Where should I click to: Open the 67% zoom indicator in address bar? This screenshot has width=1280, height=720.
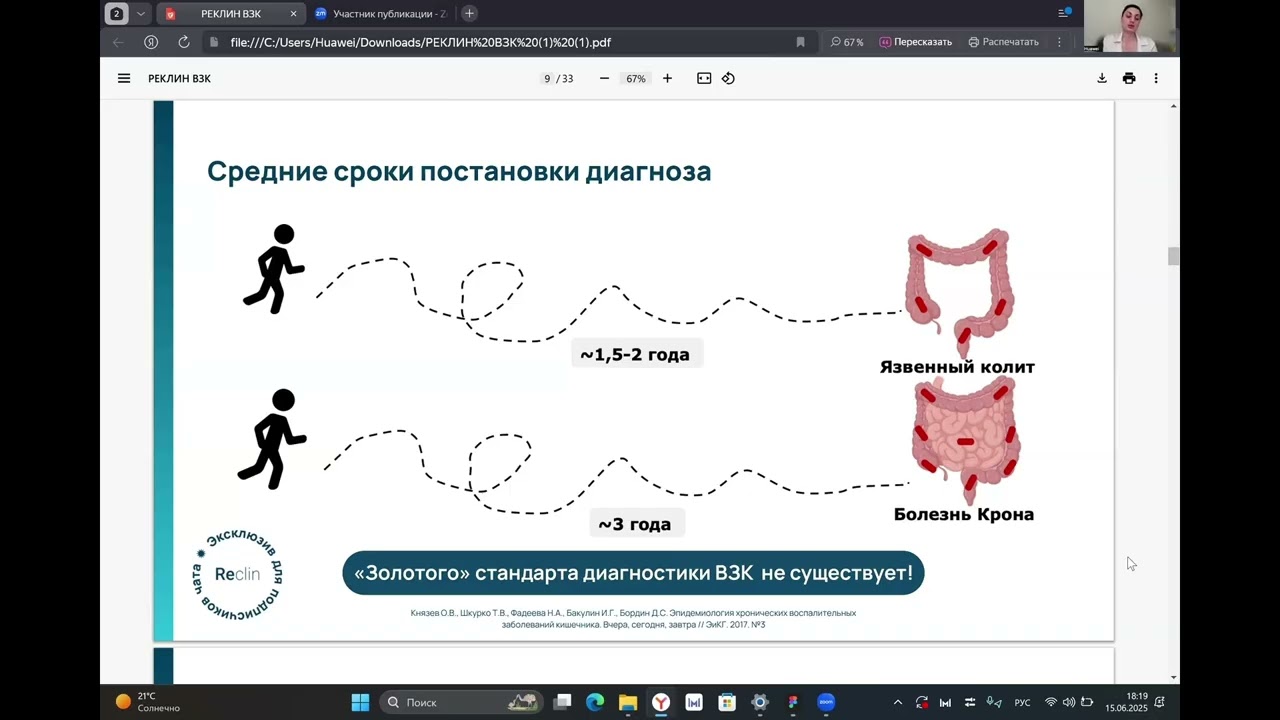[847, 42]
